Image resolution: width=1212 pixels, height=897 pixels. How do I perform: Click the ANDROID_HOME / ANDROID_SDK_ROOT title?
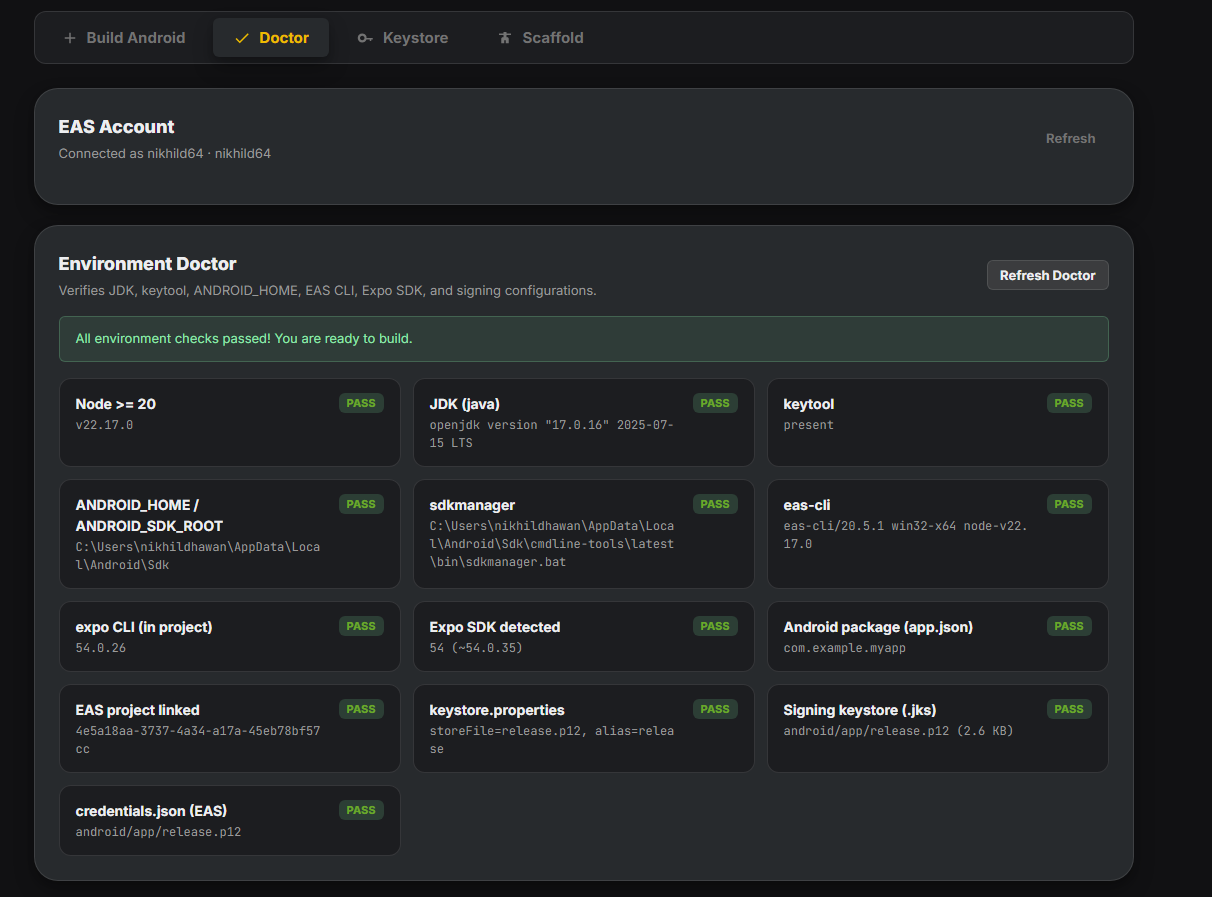pyautogui.click(x=149, y=515)
